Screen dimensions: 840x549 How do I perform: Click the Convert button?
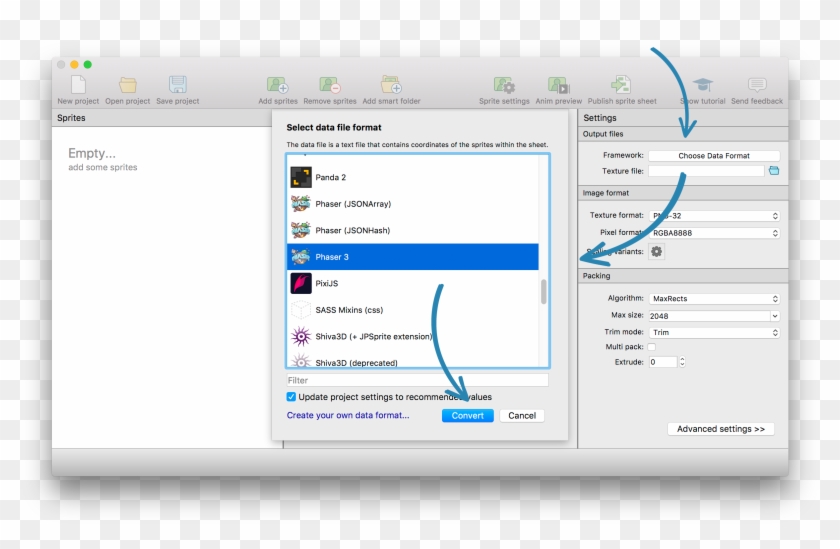click(x=468, y=416)
